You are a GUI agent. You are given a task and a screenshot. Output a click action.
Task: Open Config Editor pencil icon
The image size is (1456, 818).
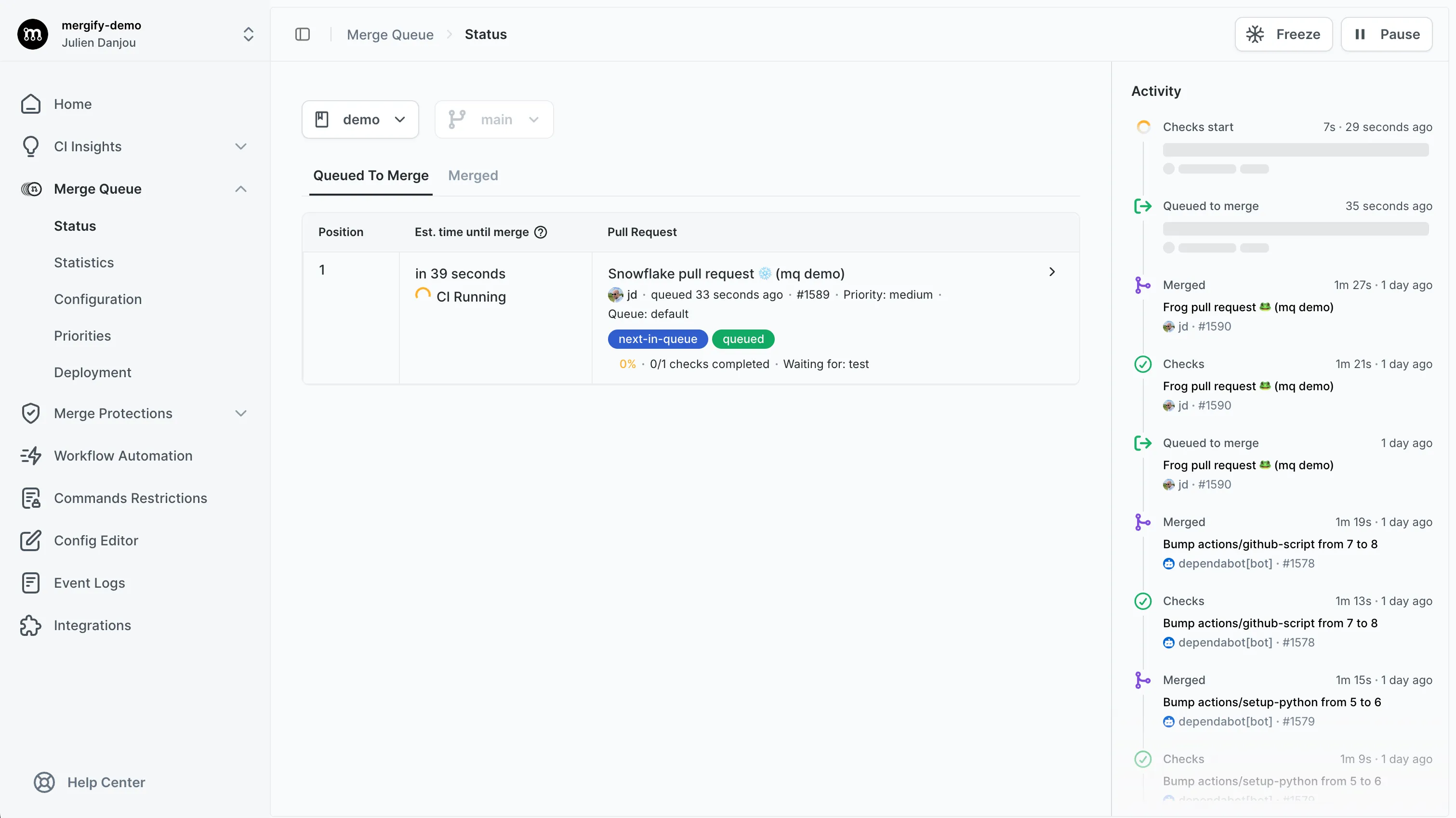[30, 541]
